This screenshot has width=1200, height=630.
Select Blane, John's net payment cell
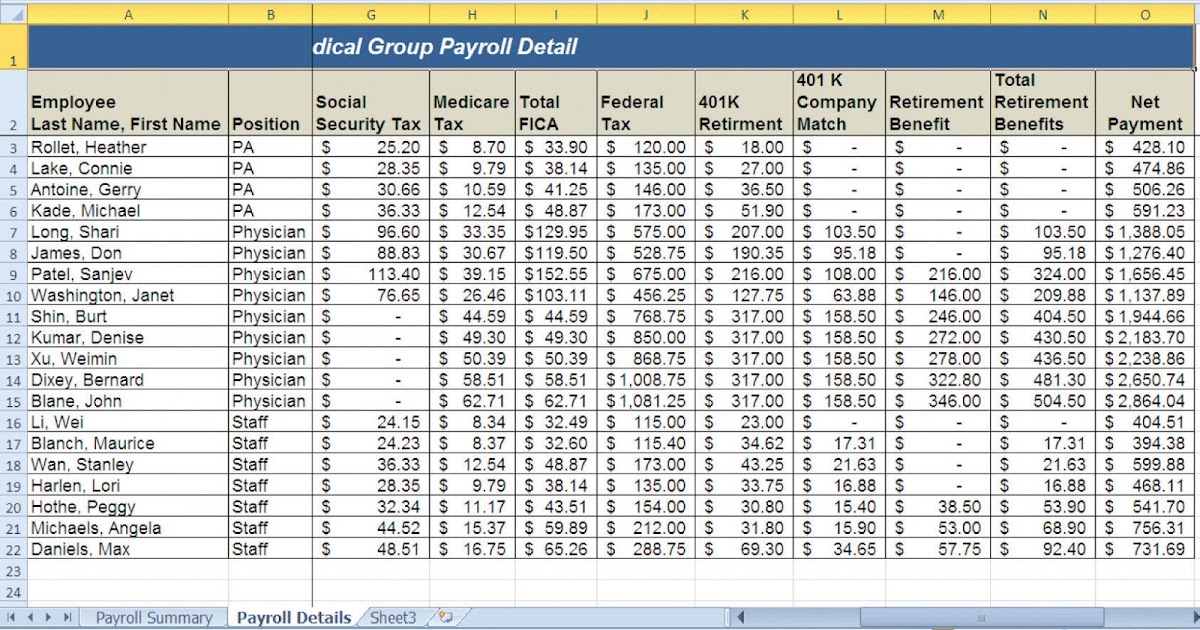coord(1143,401)
